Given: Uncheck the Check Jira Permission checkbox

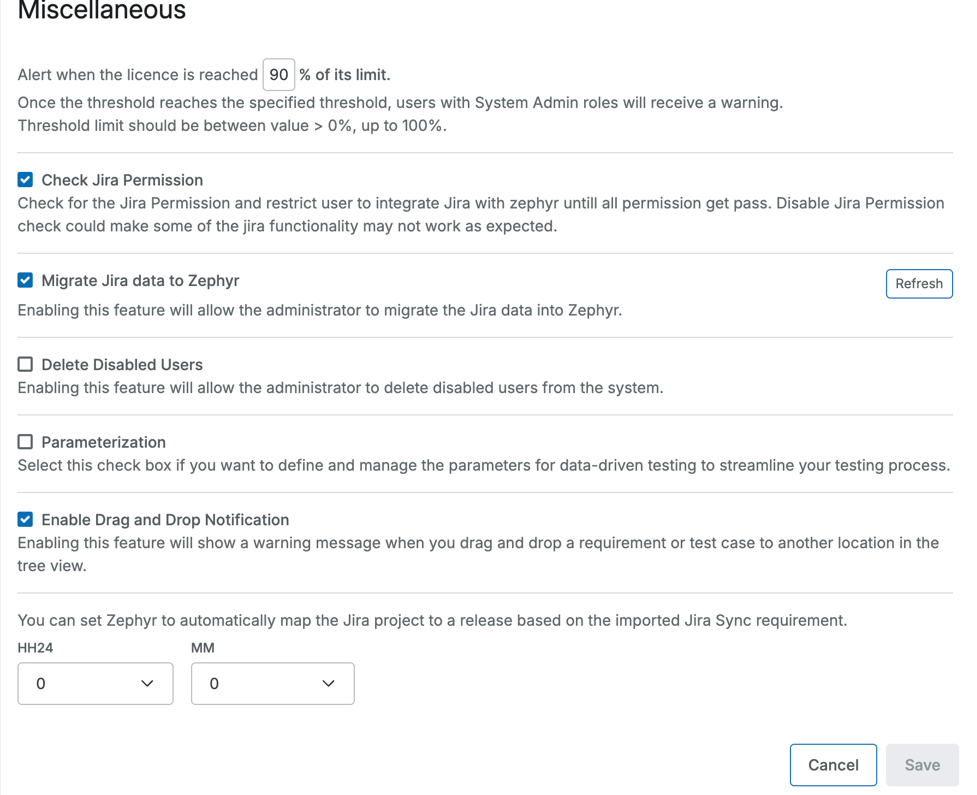Looking at the screenshot, I should click(26, 180).
